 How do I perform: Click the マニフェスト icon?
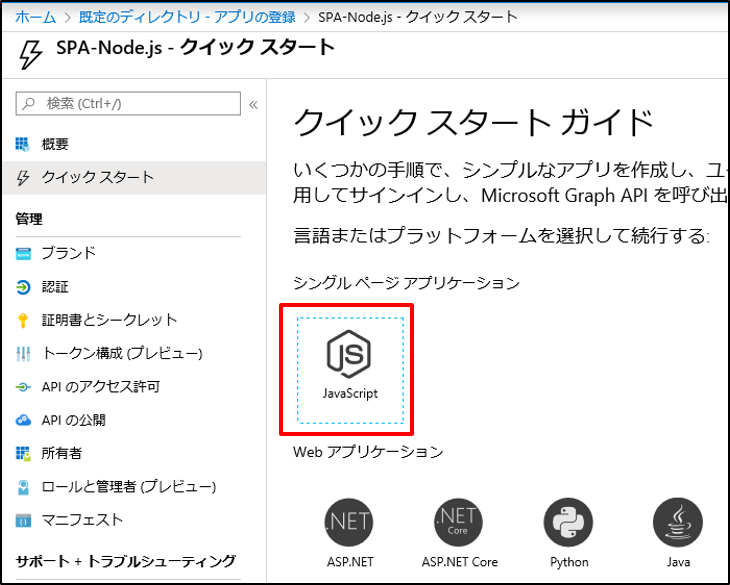click(23, 520)
